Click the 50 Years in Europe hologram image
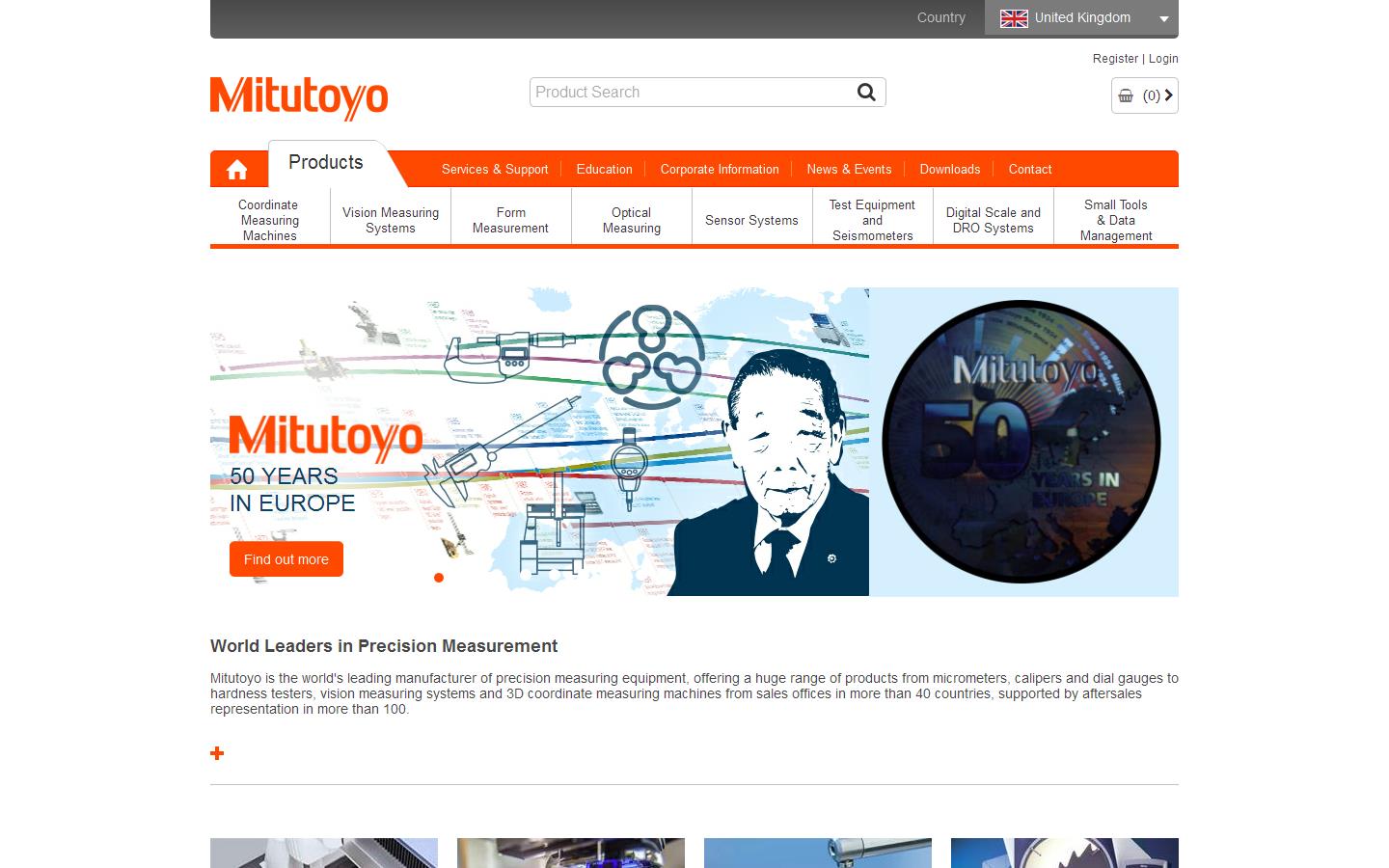This screenshot has width=1389, height=868. coord(1022,442)
